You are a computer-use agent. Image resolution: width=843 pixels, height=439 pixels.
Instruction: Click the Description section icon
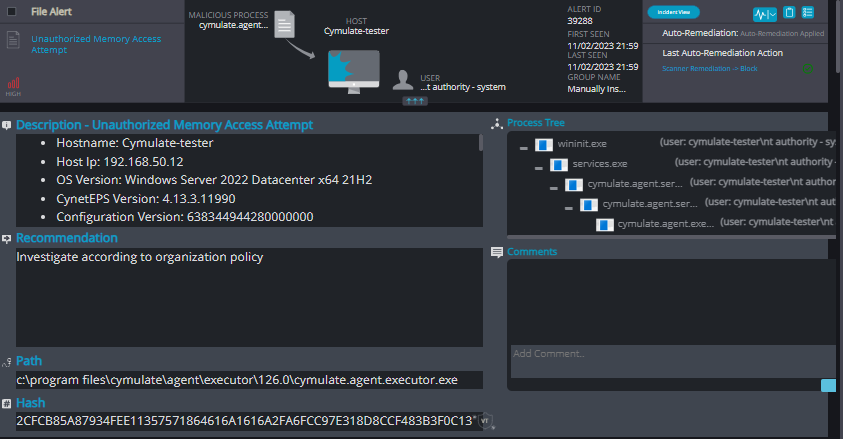tap(6, 125)
